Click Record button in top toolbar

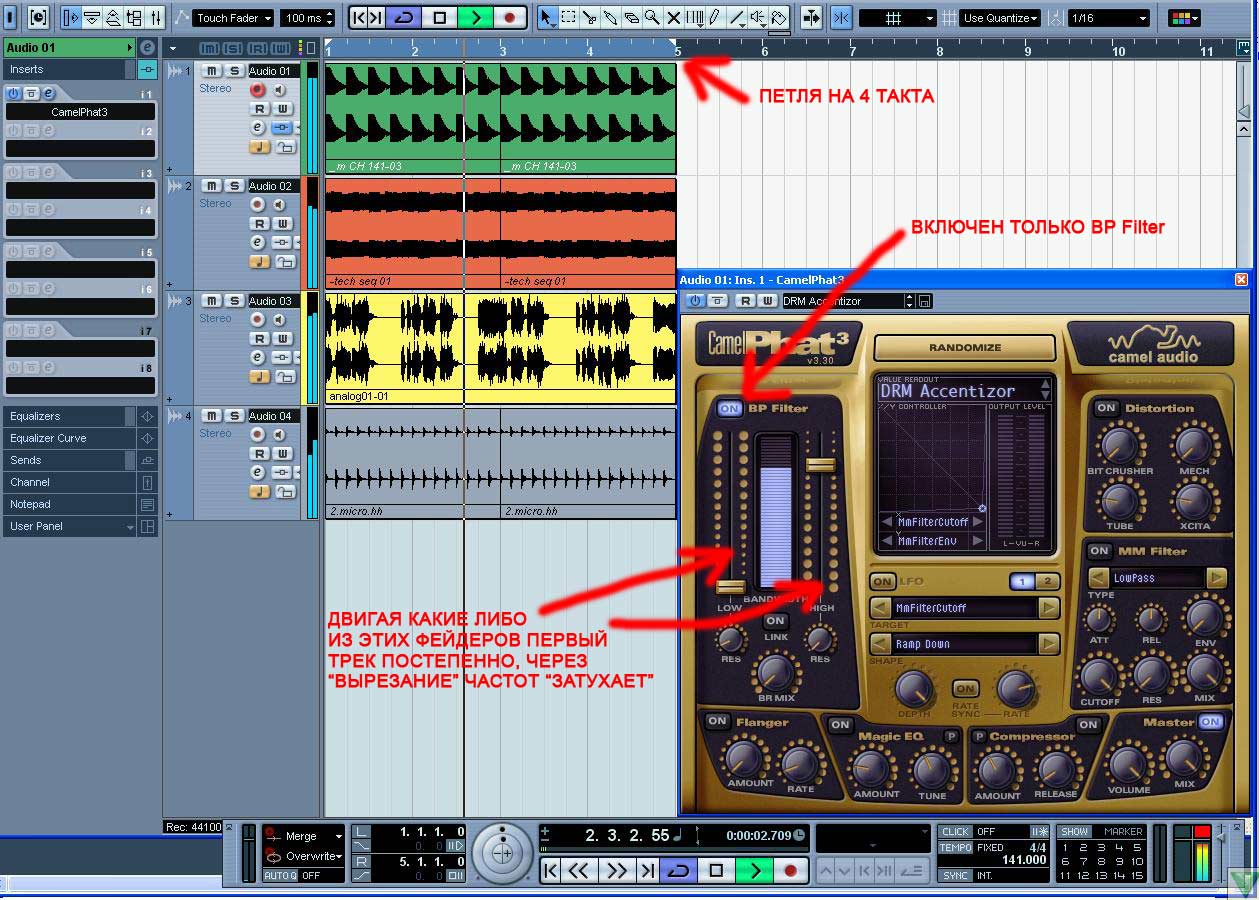(509, 18)
